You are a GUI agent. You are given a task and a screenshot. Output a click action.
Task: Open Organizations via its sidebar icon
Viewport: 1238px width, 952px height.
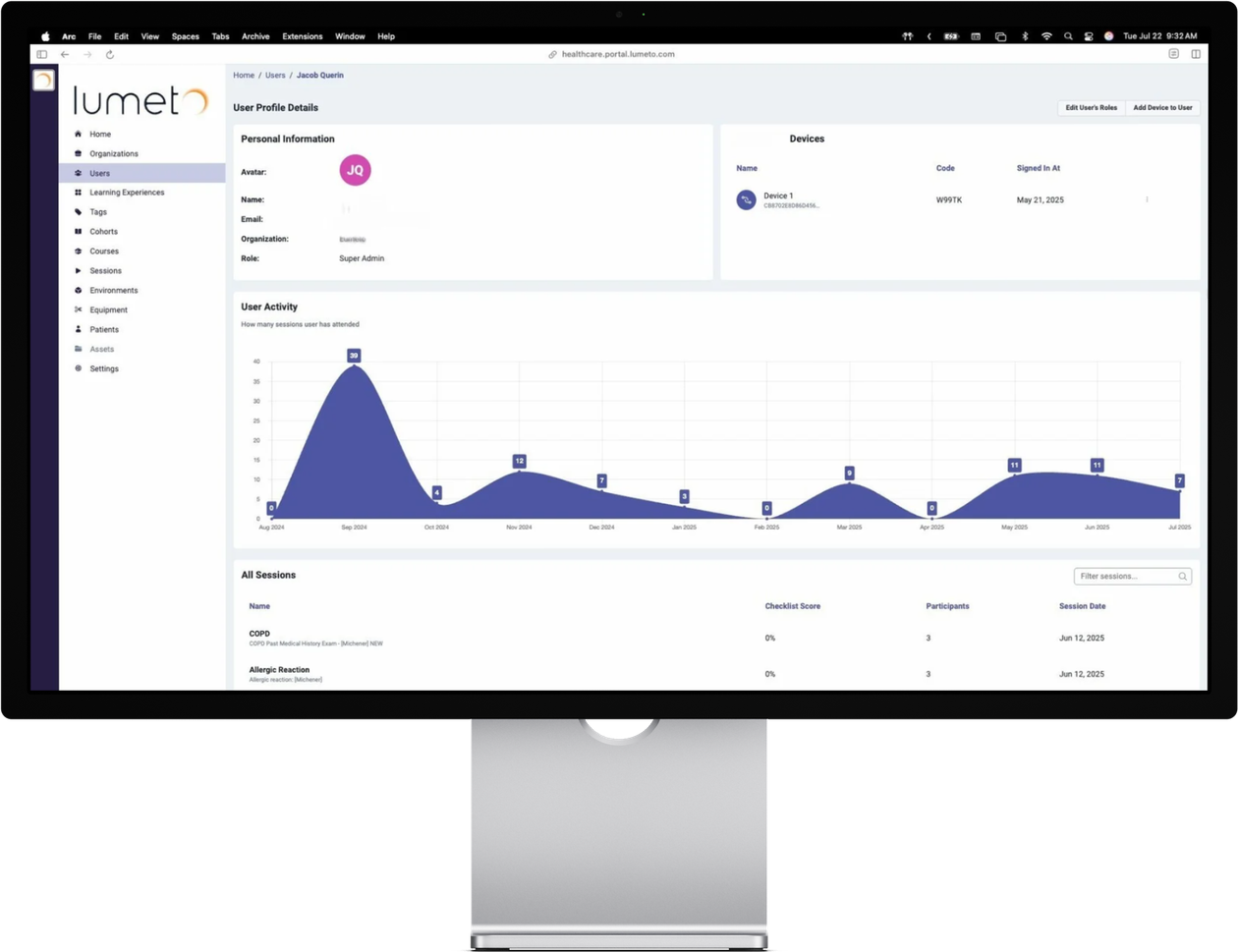(x=79, y=153)
